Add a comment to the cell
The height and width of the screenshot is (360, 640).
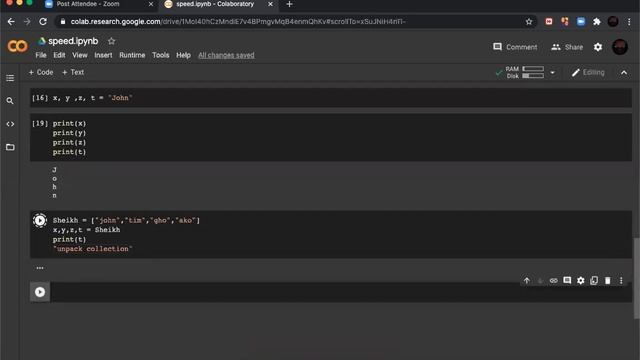point(567,280)
